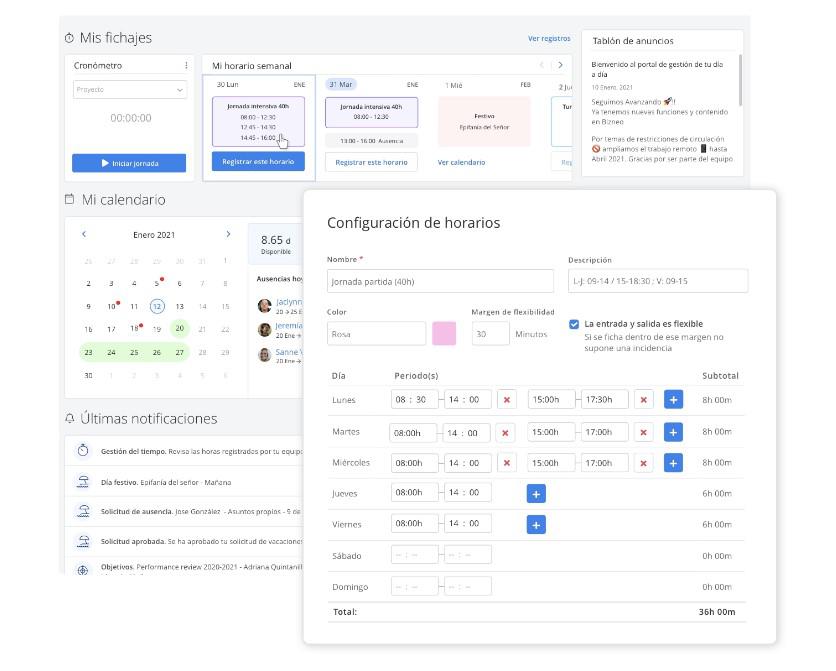Add a period to Viernes with plus
Image resolution: width=836 pixels, height=671 pixels.
535,525
